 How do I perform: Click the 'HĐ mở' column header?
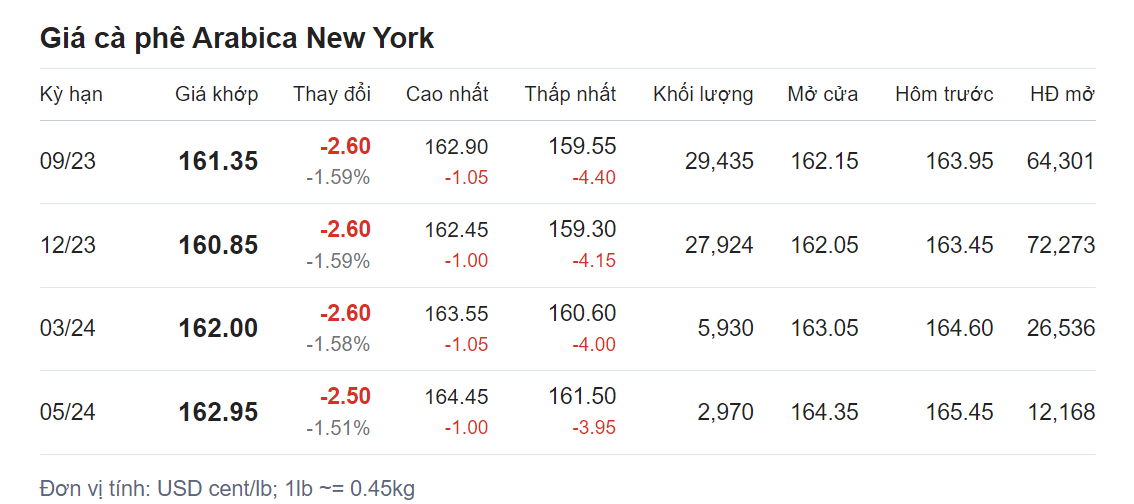tap(1062, 95)
